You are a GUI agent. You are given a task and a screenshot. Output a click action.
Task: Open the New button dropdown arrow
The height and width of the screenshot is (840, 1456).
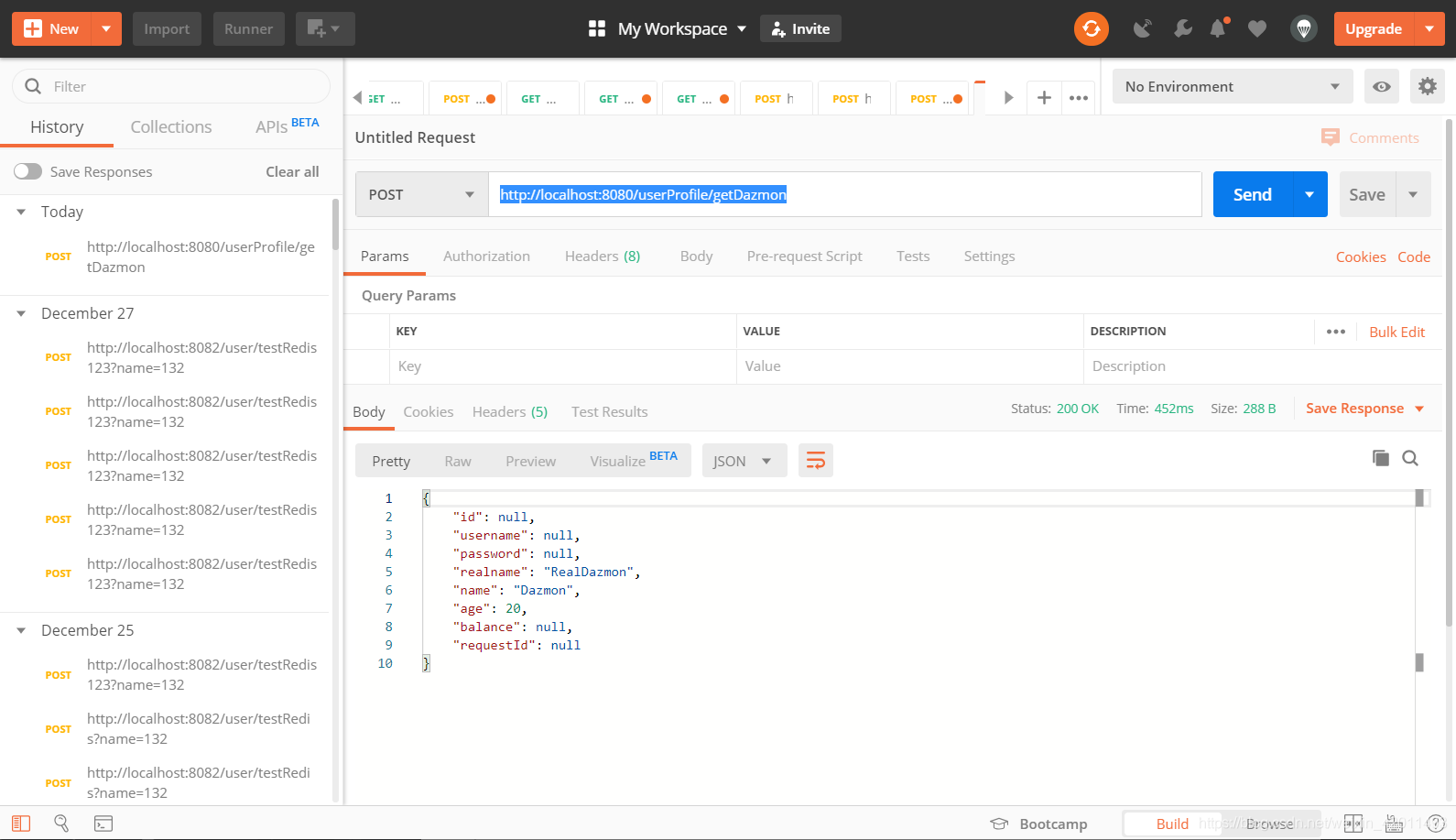point(106,29)
